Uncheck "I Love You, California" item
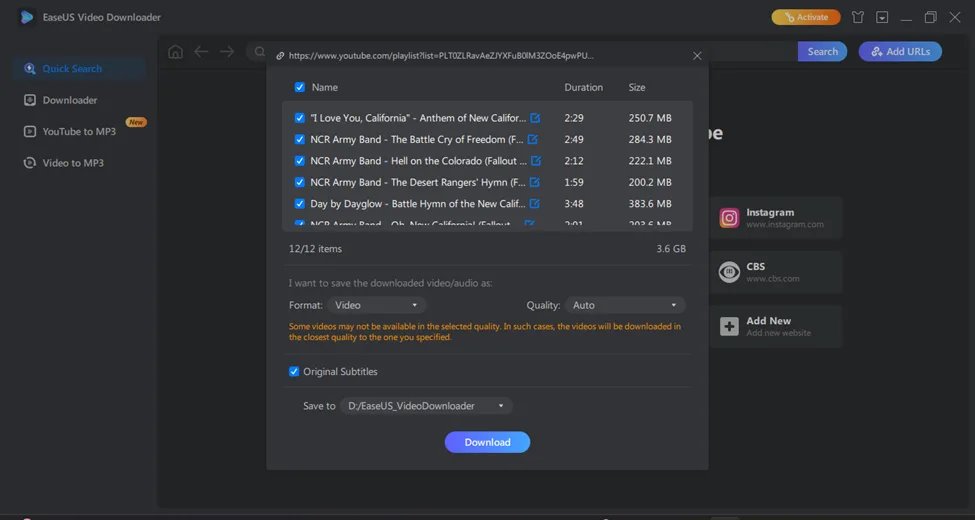The width and height of the screenshot is (975, 520). [300, 118]
